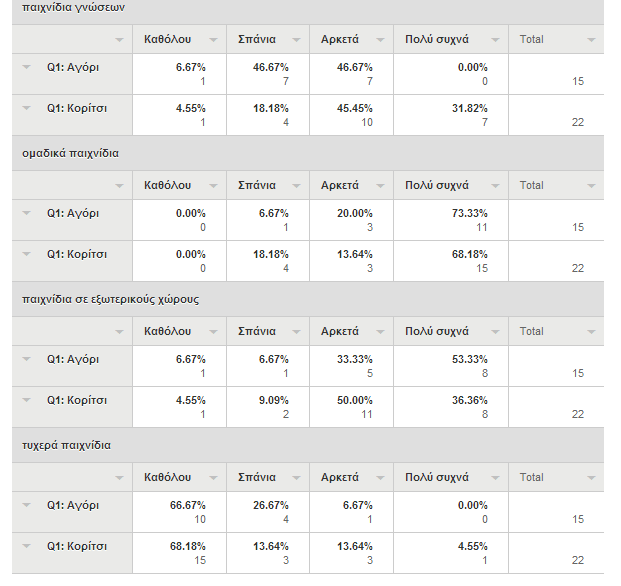Click arrow beside Q1: Αγόρι in ομαδικά παιχνίδια
Viewport: 621px width, 586px height.
click(x=27, y=213)
